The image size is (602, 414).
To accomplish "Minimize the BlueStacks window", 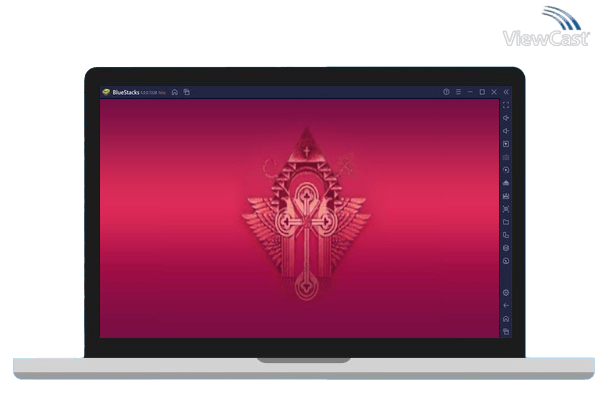I will pos(470,92).
